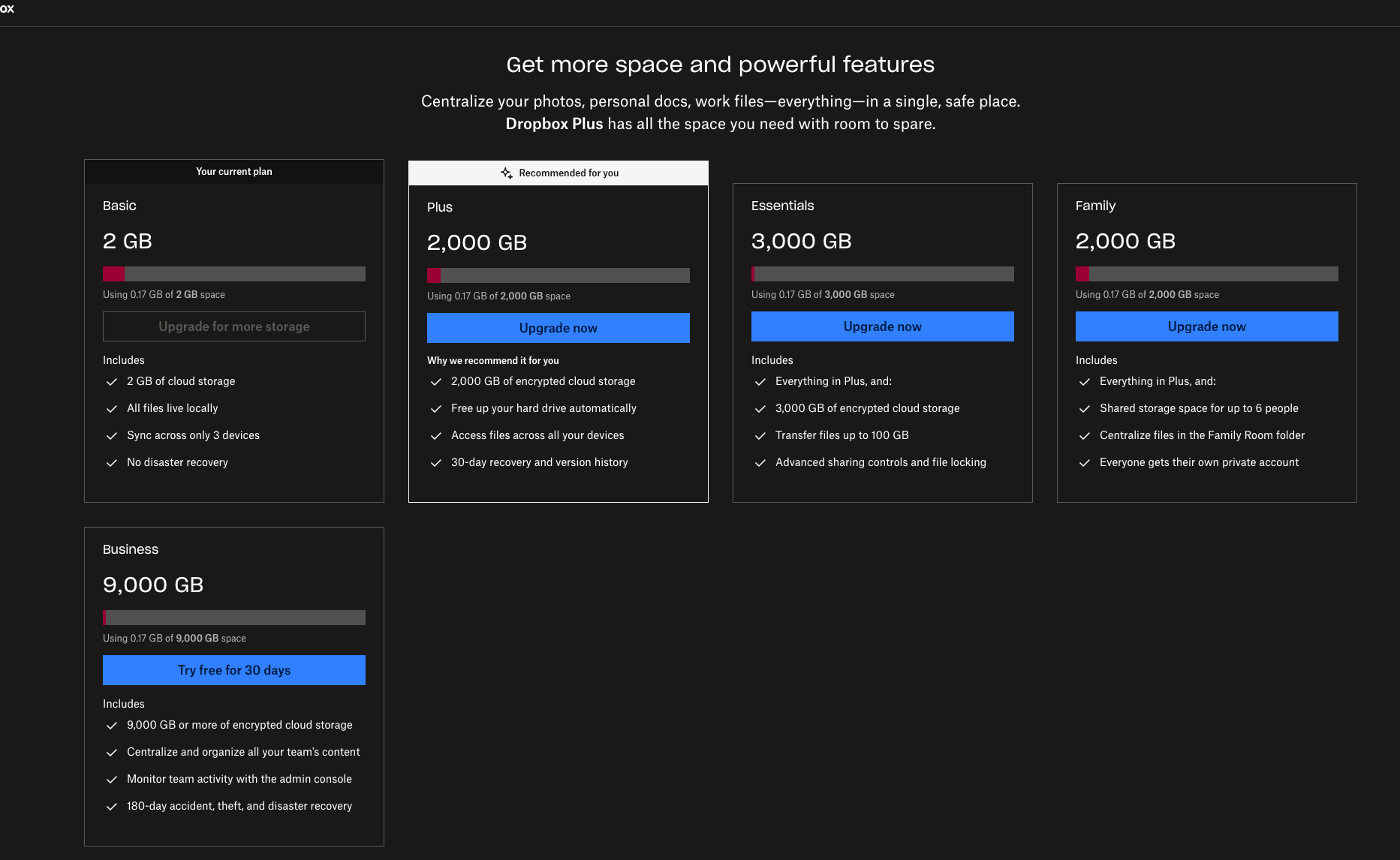1400x860 pixels.
Task: Click checkmark beside Transfer files up to 100 GB
Action: [760, 436]
